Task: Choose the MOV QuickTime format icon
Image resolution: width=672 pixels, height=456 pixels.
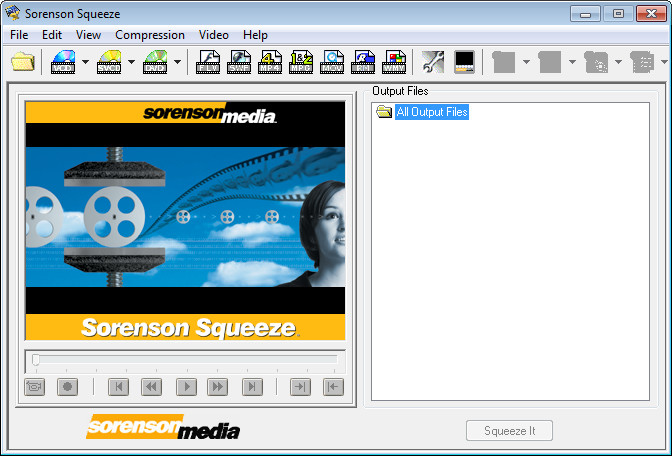Action: coord(333,62)
